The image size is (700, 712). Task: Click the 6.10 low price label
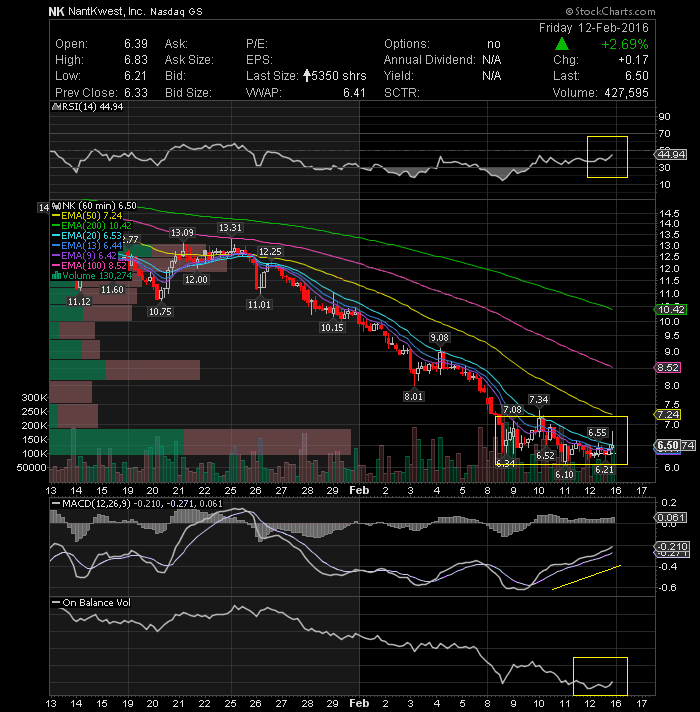tap(564, 475)
